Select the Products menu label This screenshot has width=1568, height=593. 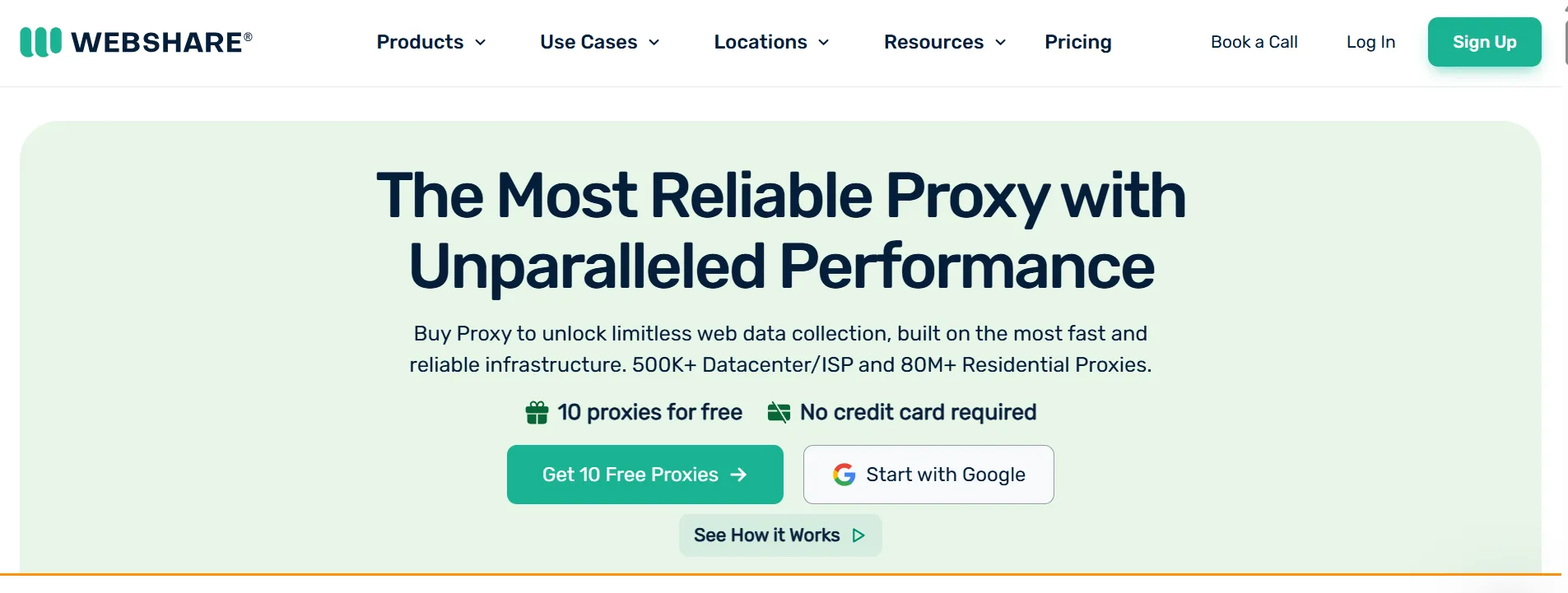coord(420,42)
